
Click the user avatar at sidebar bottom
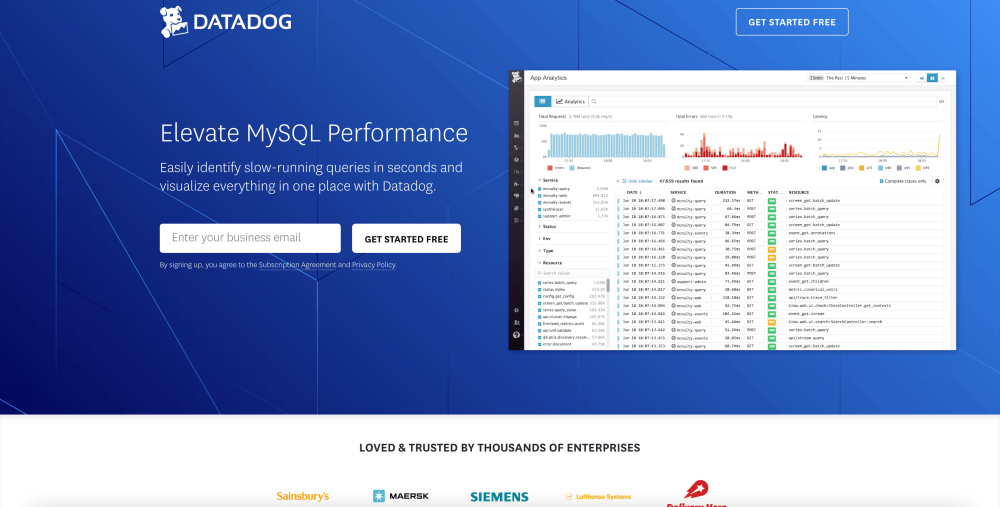pyautogui.click(x=516, y=335)
